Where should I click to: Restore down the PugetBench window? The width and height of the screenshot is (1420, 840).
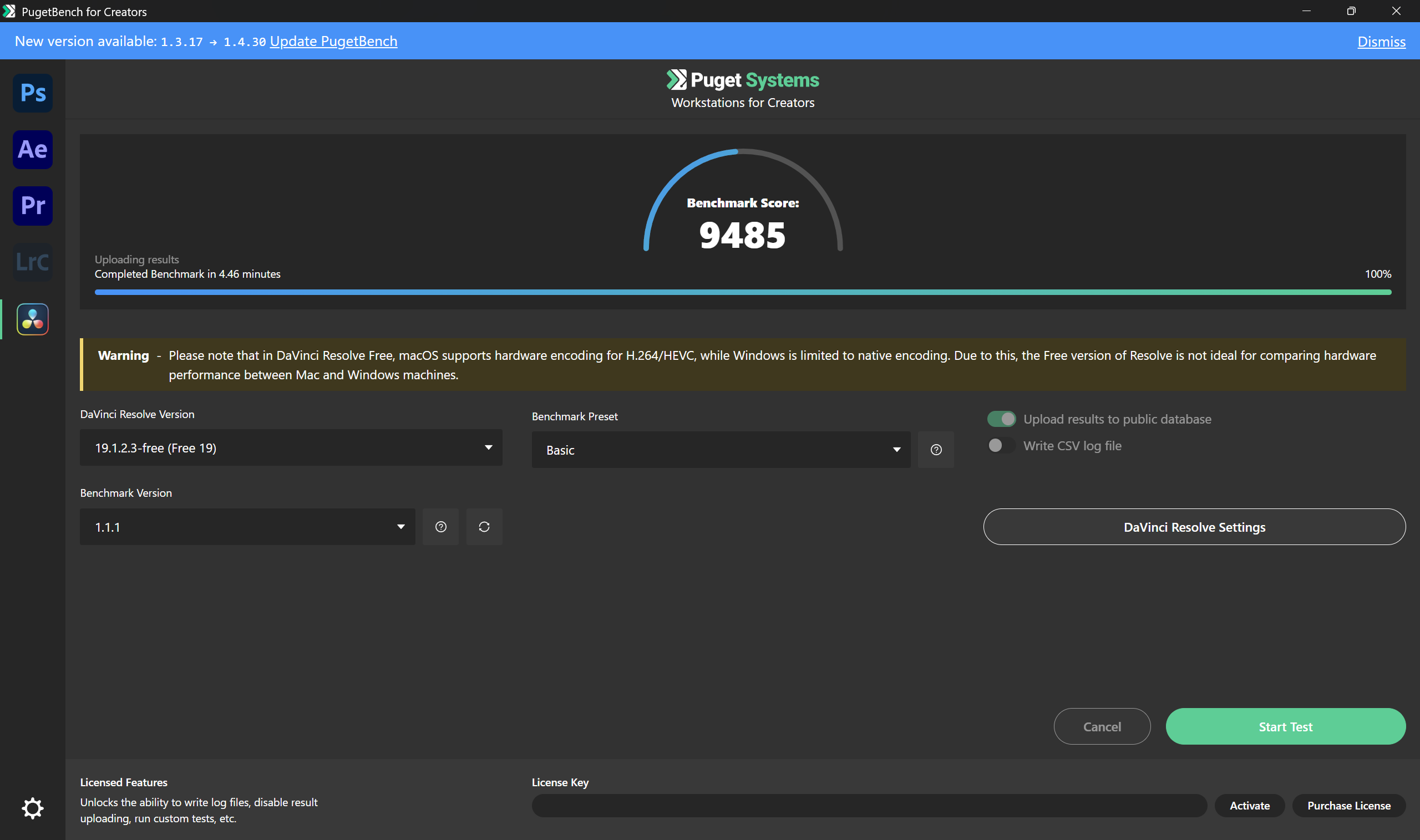coord(1351,11)
